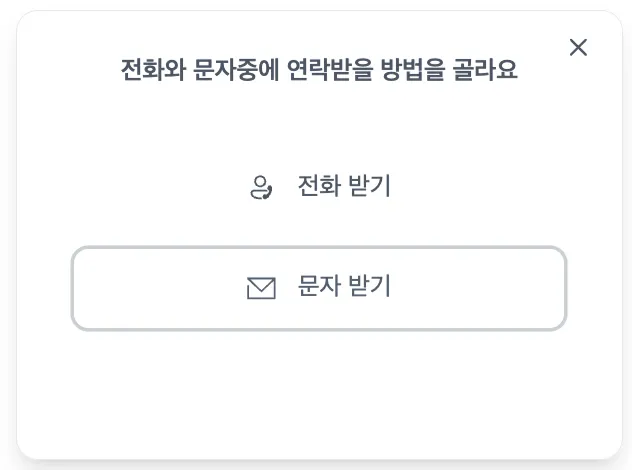Close the dialog with the X icon
The height and width of the screenshot is (470, 632).
578,47
